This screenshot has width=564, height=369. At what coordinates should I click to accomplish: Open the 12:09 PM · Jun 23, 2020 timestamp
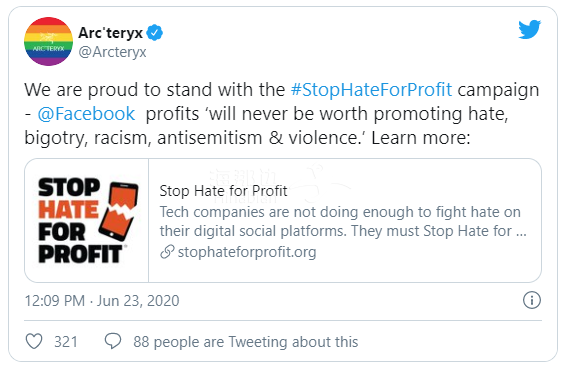(x=102, y=301)
